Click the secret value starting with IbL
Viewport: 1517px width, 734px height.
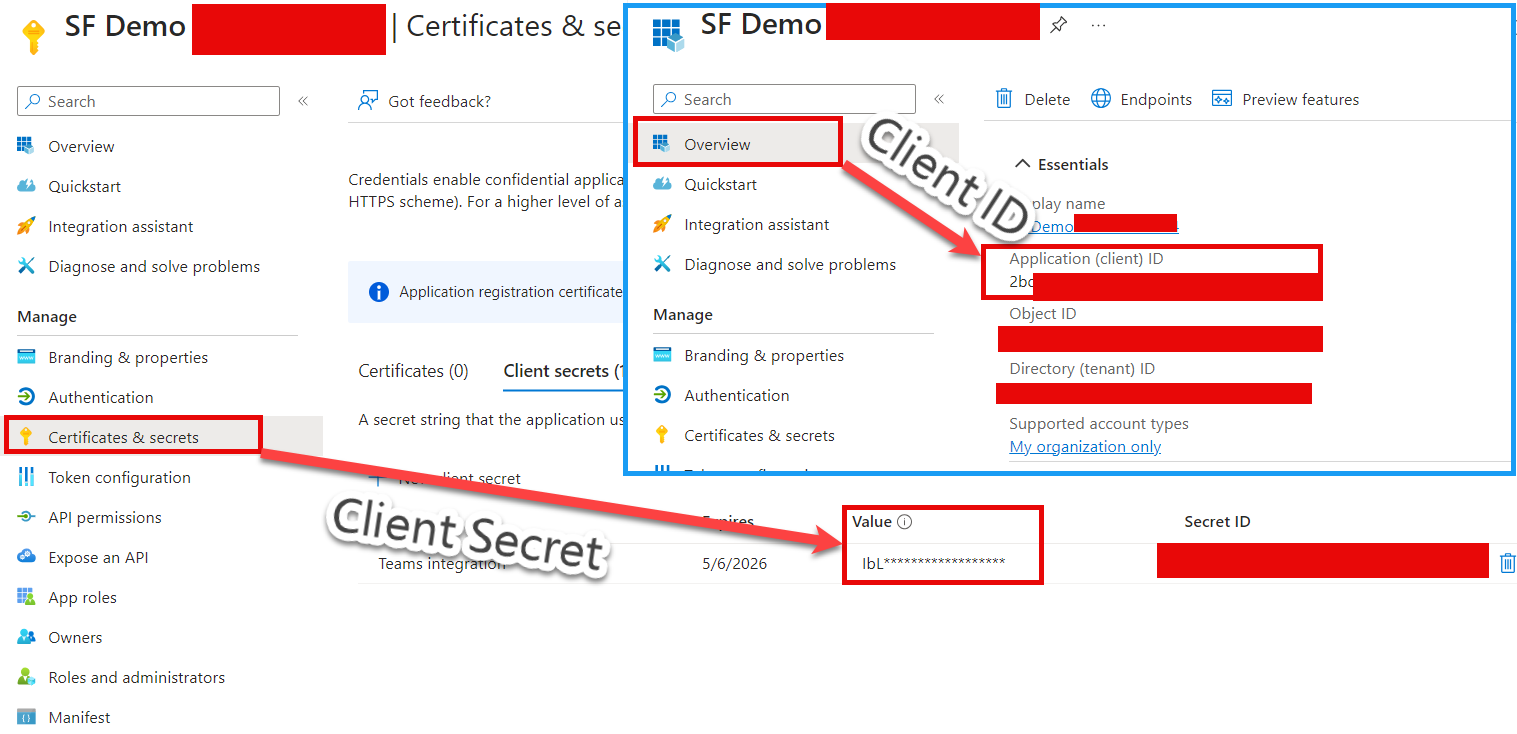[934, 563]
